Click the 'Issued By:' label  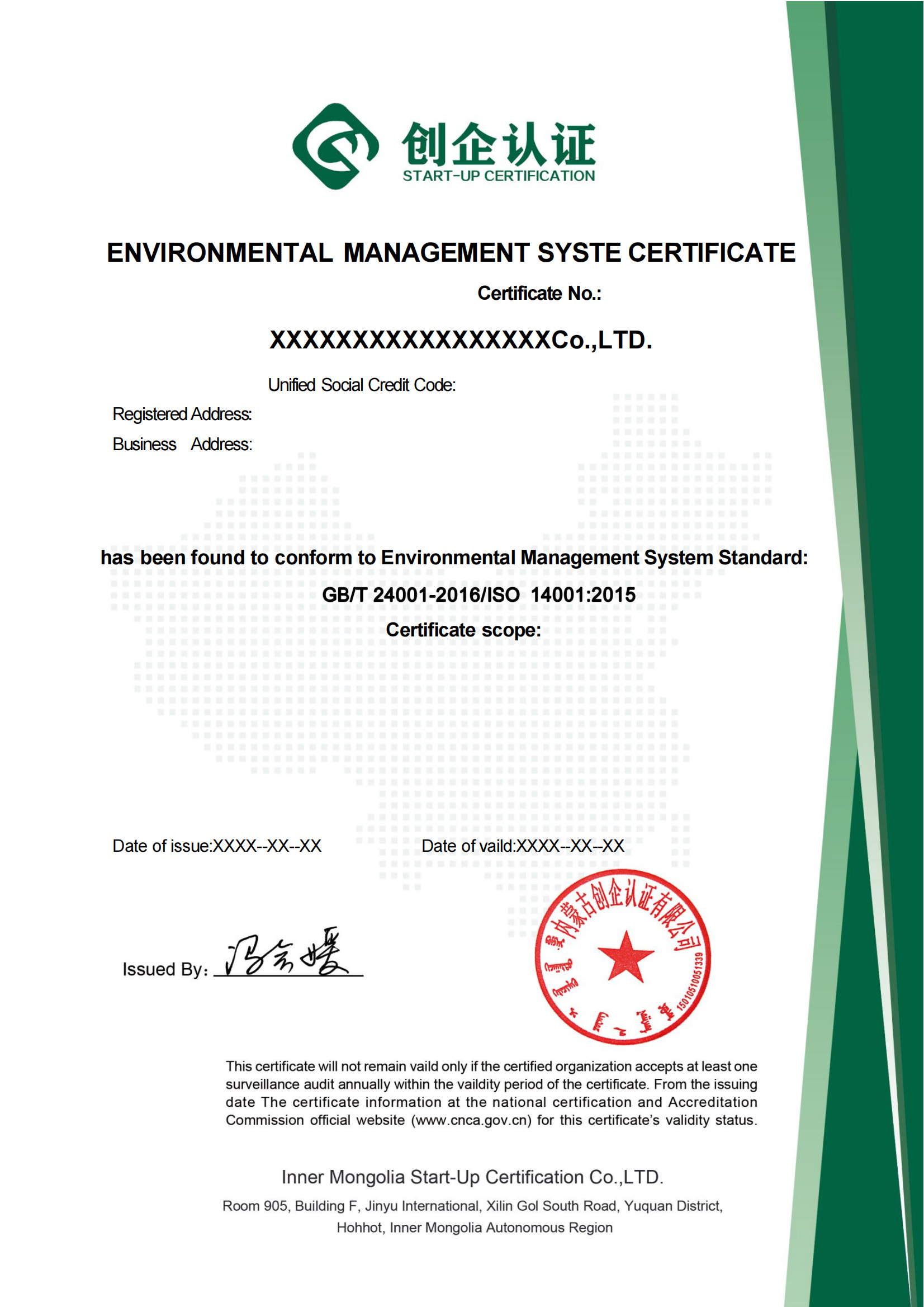click(x=165, y=969)
